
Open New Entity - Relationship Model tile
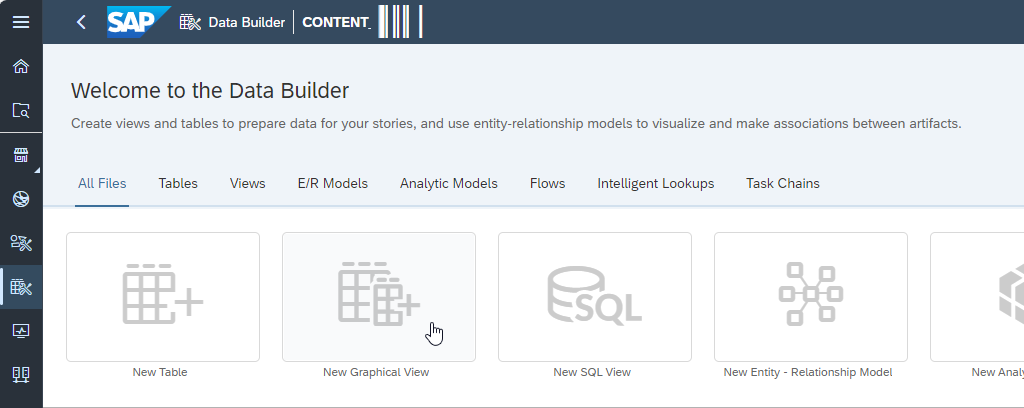[811, 297]
